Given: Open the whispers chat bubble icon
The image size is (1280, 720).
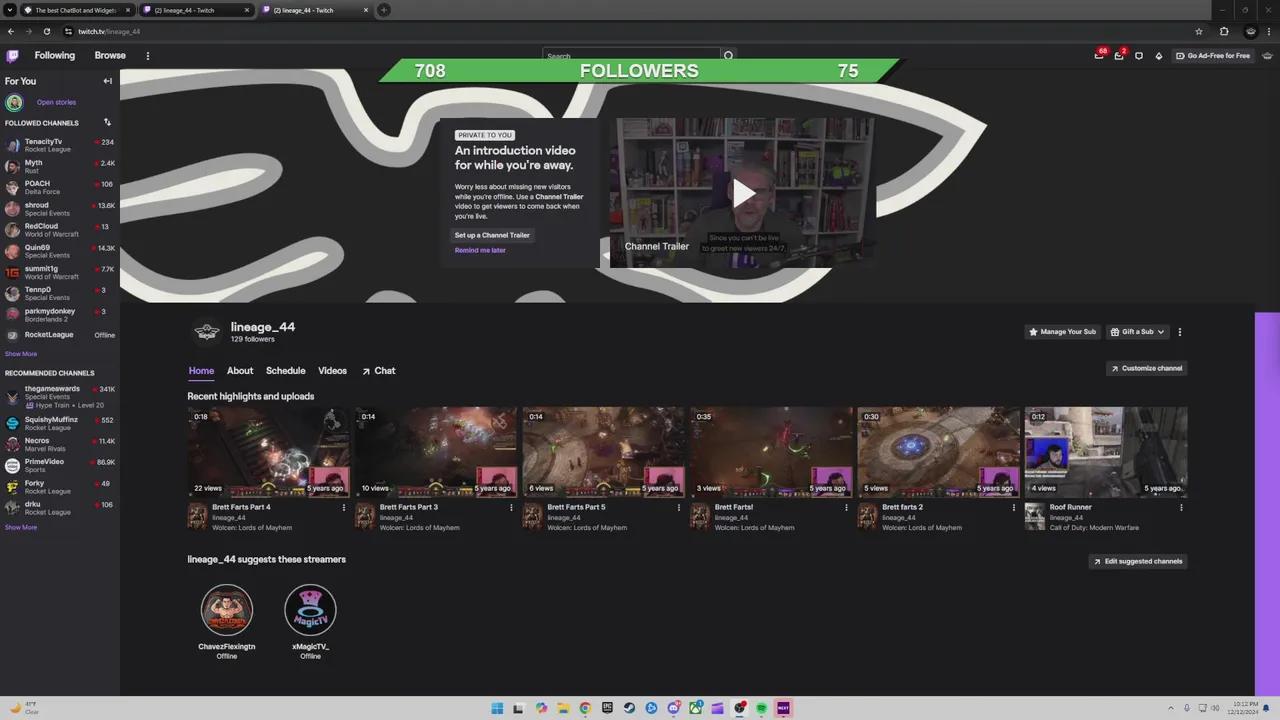Looking at the screenshot, I should click(1139, 56).
